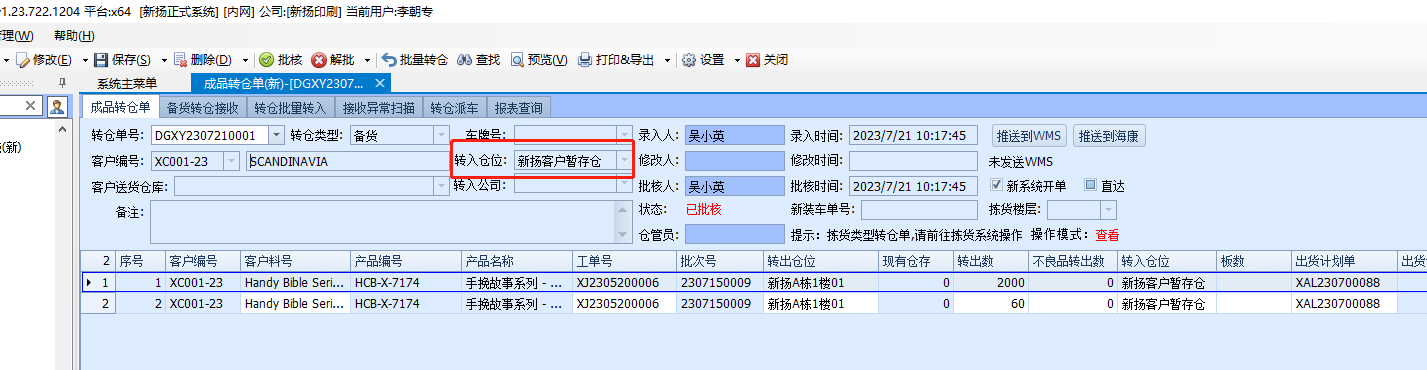Click the 转出数 cell showing 2000
Viewport: 1427px width, 370px height.
[990, 283]
